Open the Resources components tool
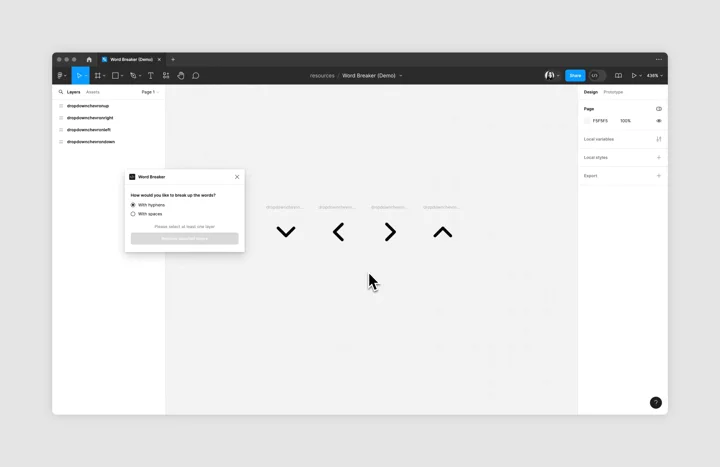720x467 pixels. click(x=166, y=76)
